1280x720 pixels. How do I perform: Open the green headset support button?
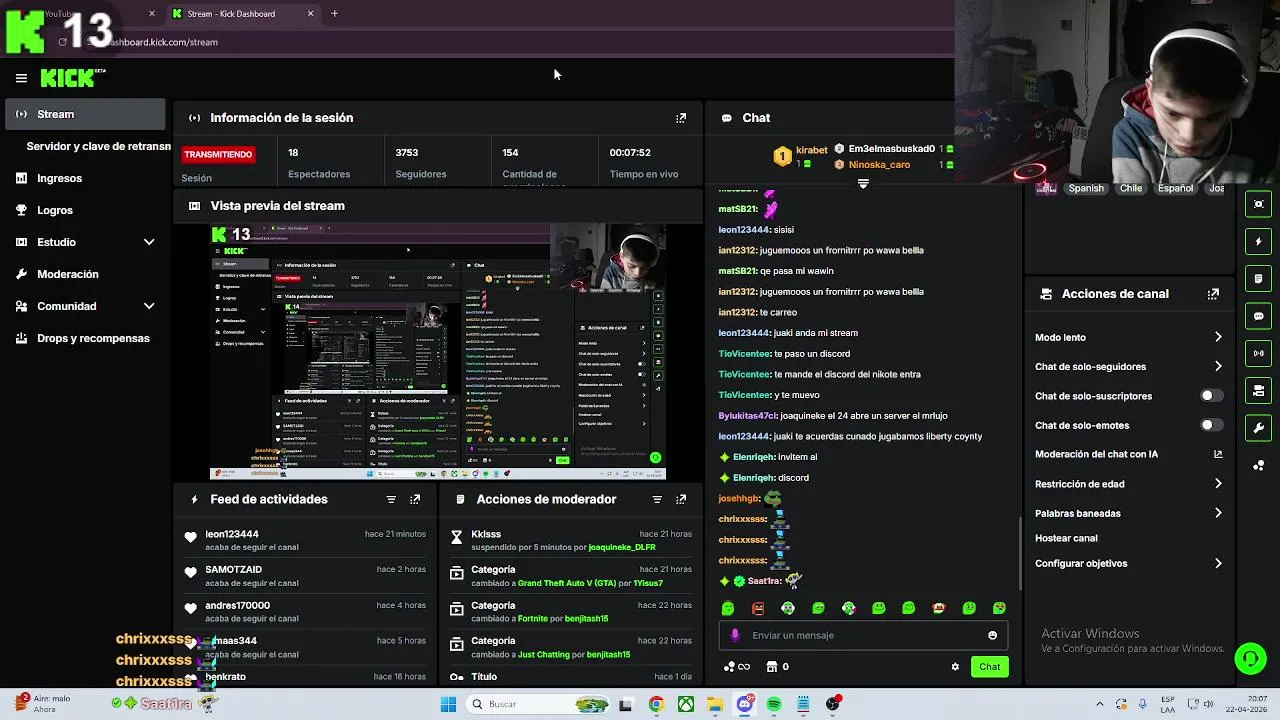click(1250, 658)
